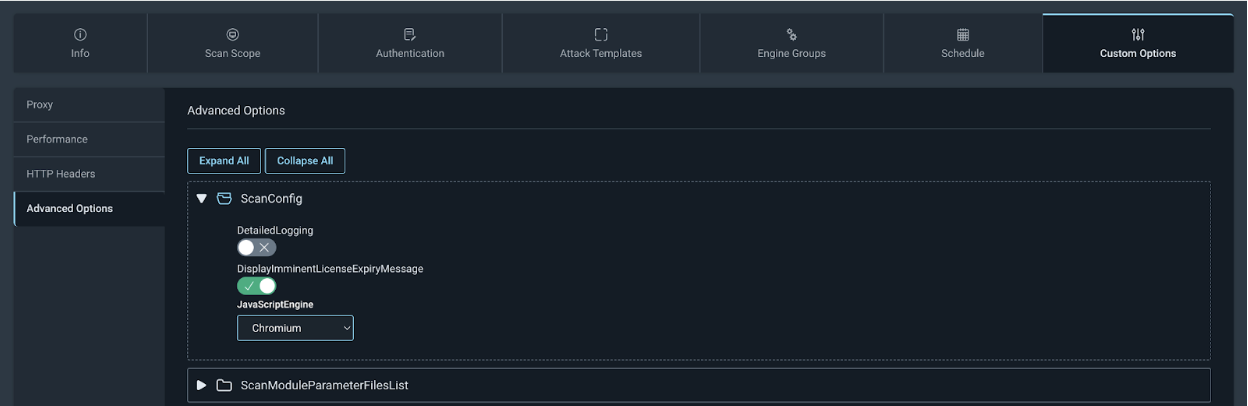Collapse the ScanConfig section arrow
1248x406 pixels.
(x=202, y=199)
